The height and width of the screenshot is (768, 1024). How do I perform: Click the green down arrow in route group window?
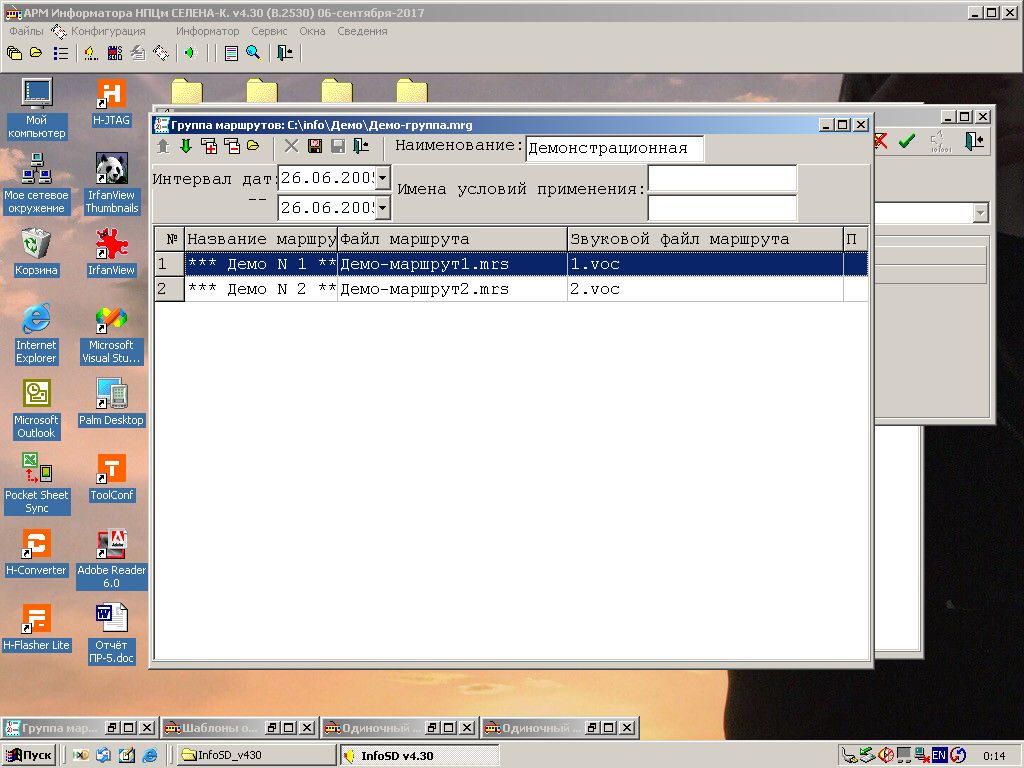(x=186, y=146)
